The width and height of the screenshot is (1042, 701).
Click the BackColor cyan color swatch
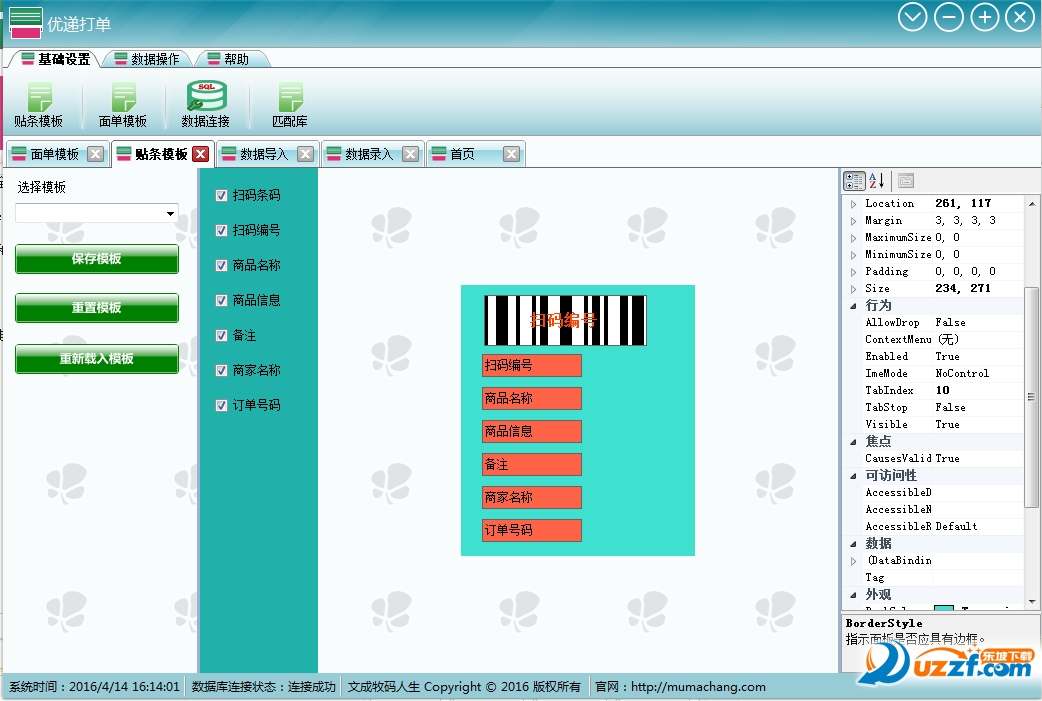click(x=944, y=607)
